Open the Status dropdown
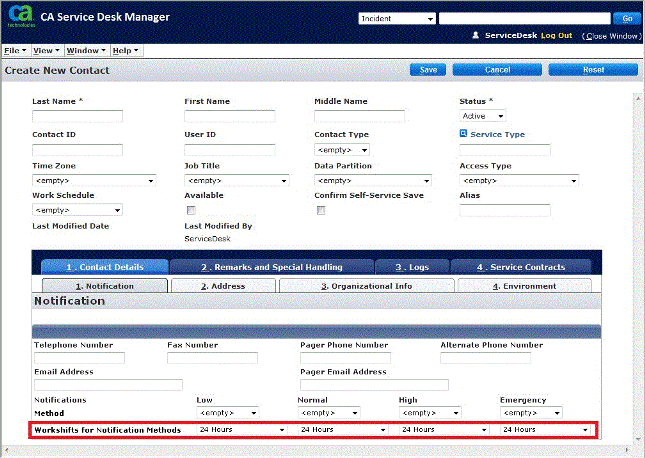Viewport: 645px width, 458px height. tap(483, 116)
